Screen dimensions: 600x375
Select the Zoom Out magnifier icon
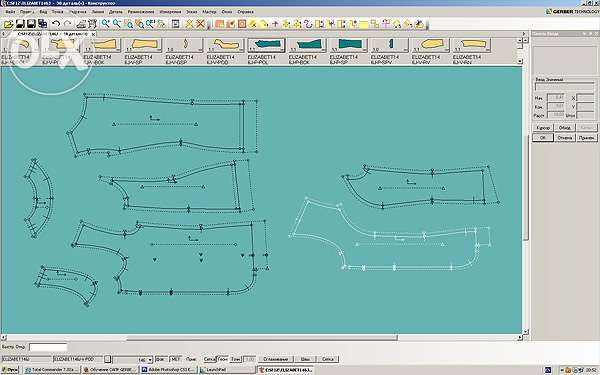116,24
